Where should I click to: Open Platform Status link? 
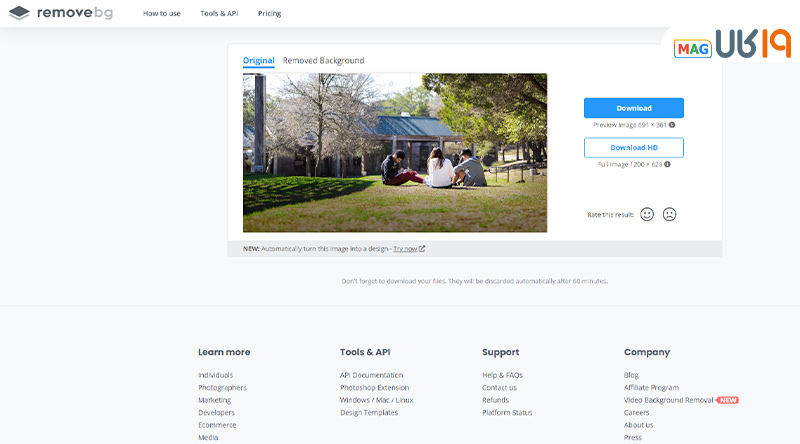point(507,412)
